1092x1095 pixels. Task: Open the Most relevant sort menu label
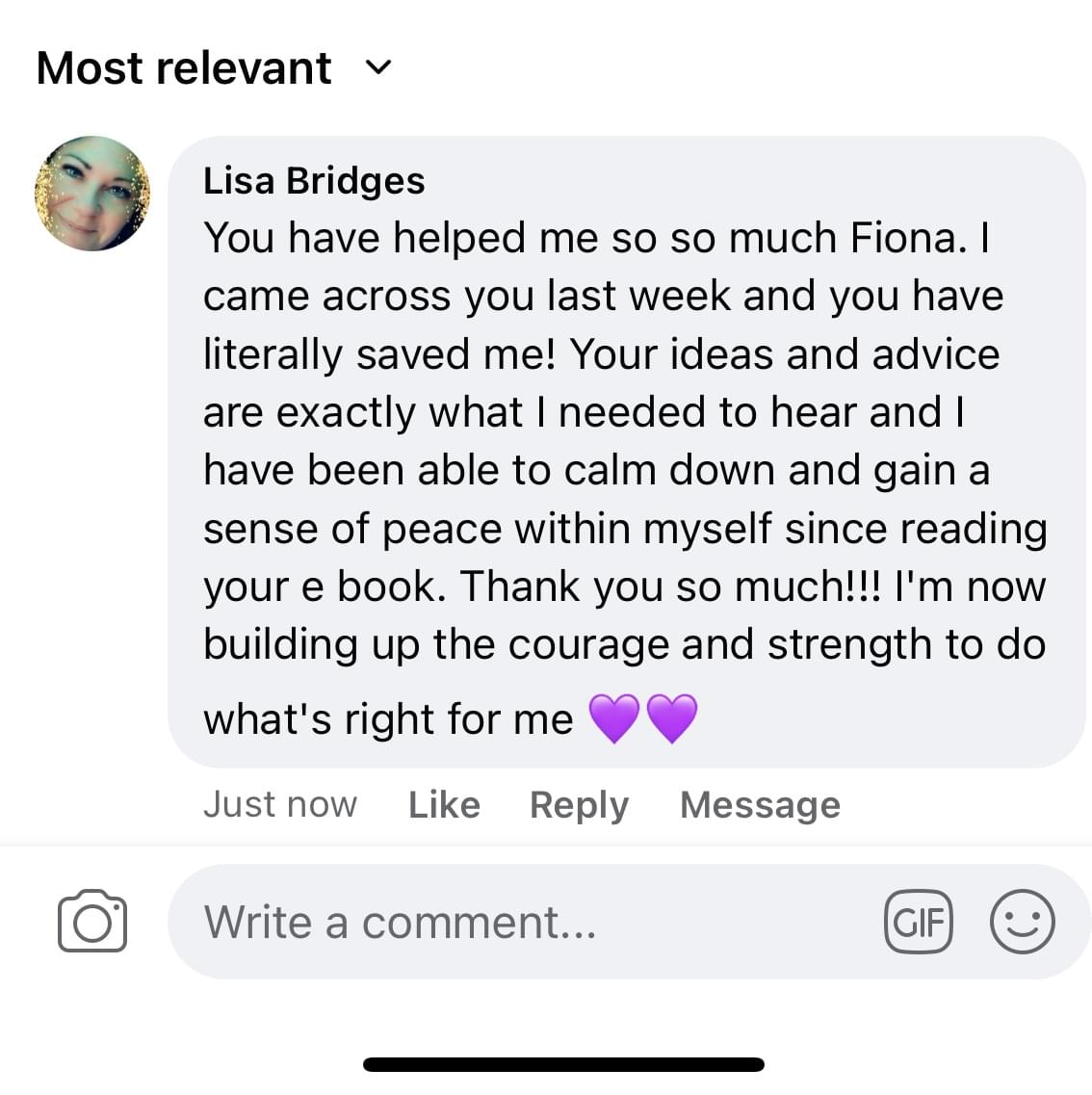(x=184, y=67)
